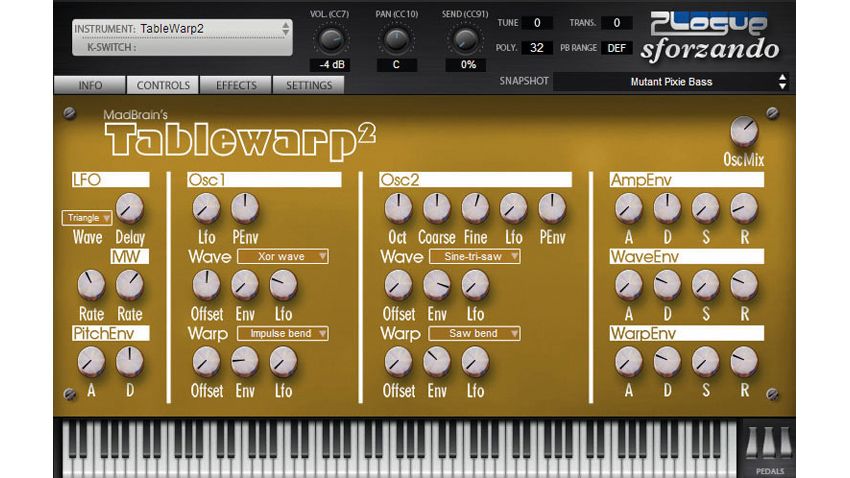Click the K-SWITCH field
850x478 pixels.
click(x=182, y=47)
